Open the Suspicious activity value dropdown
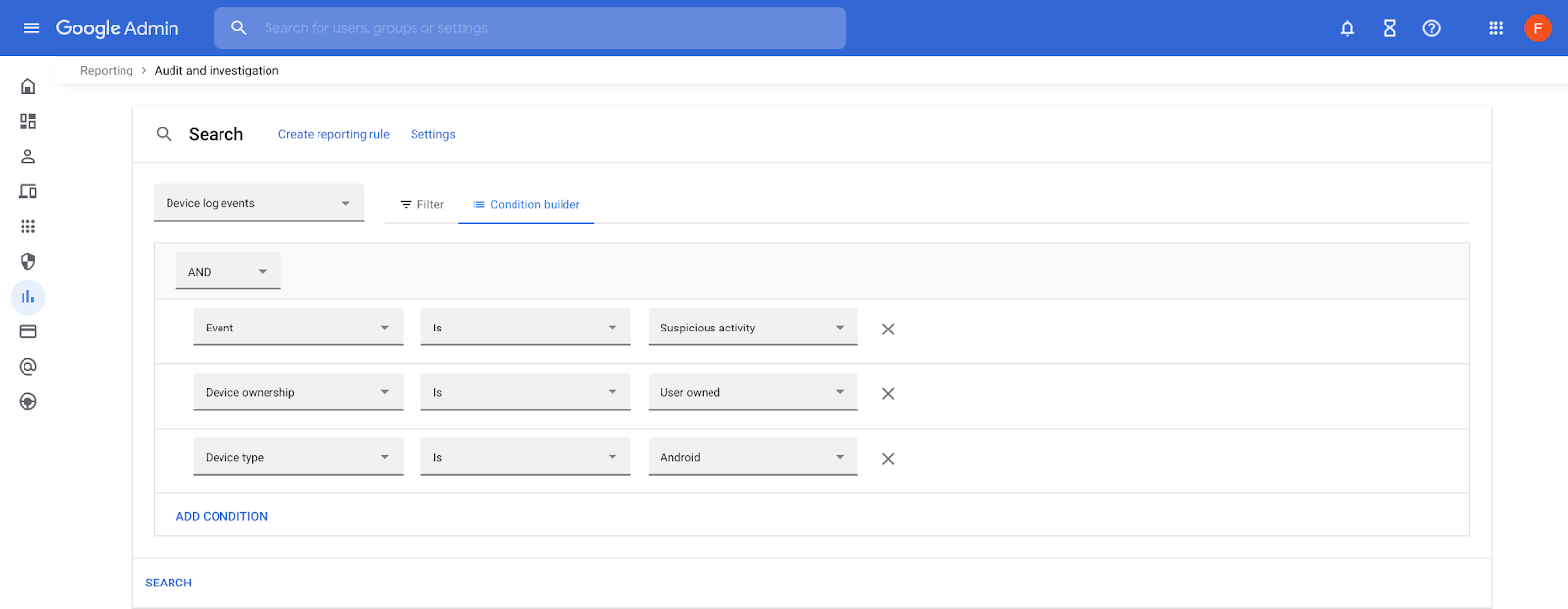 753,328
